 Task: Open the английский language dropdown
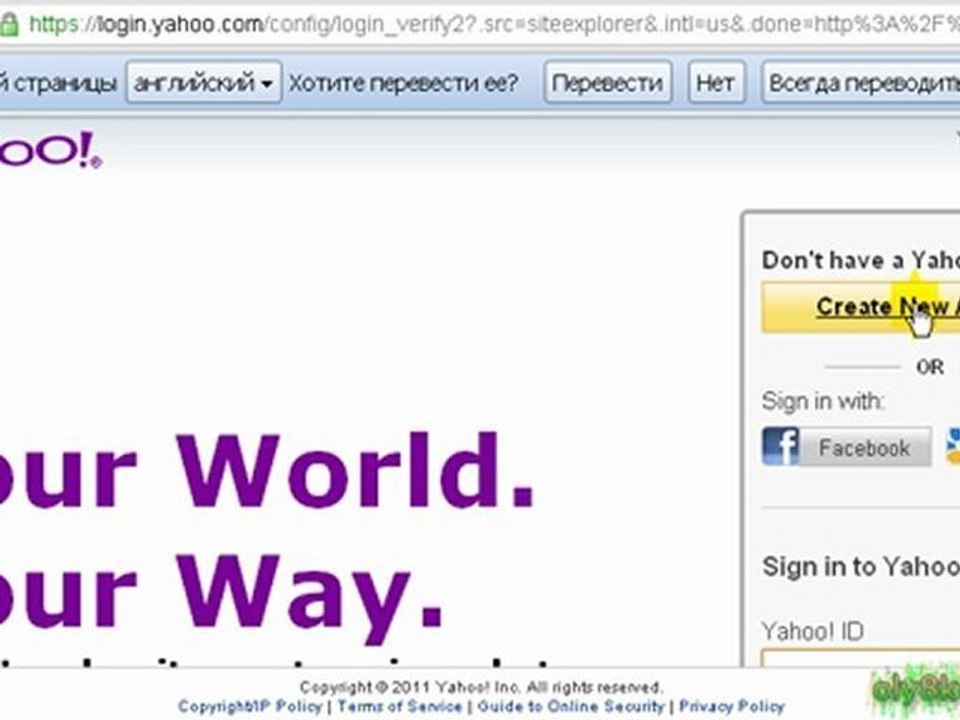pyautogui.click(x=204, y=82)
